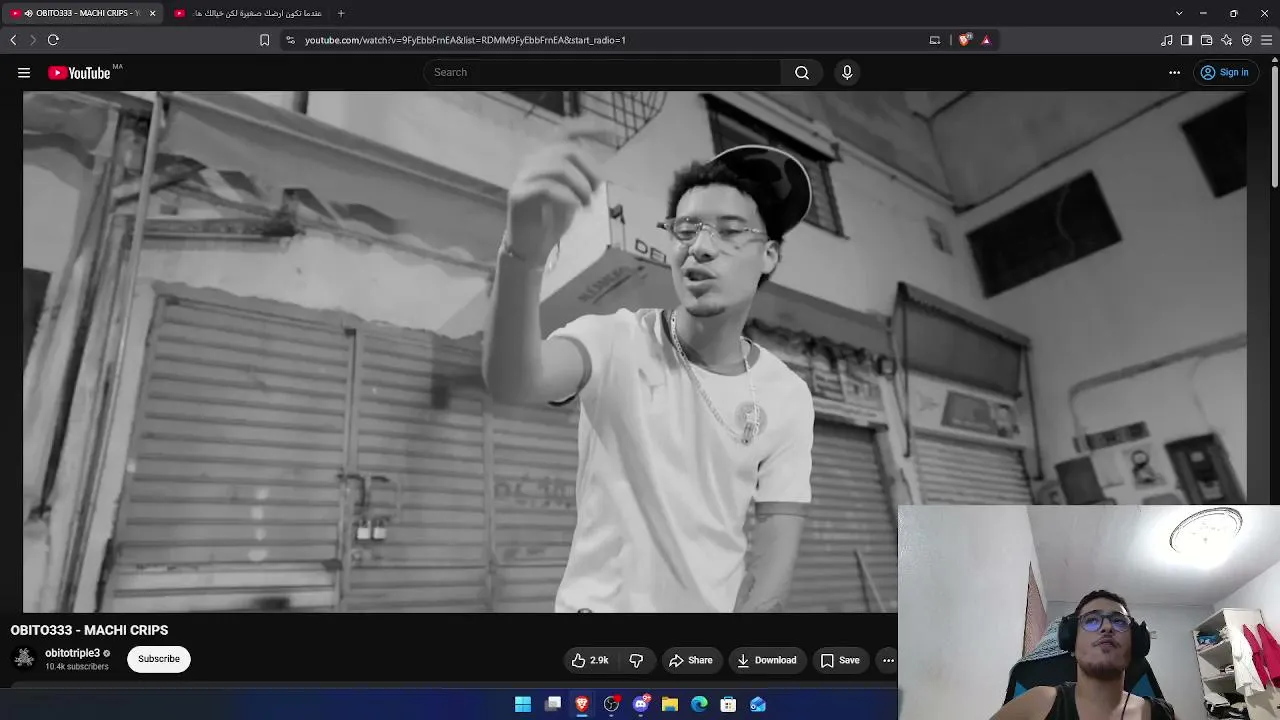Viewport: 1280px width, 720px height.
Task: Close the OBITO333 - MACHI CRIPS tab
Action: pos(152,13)
